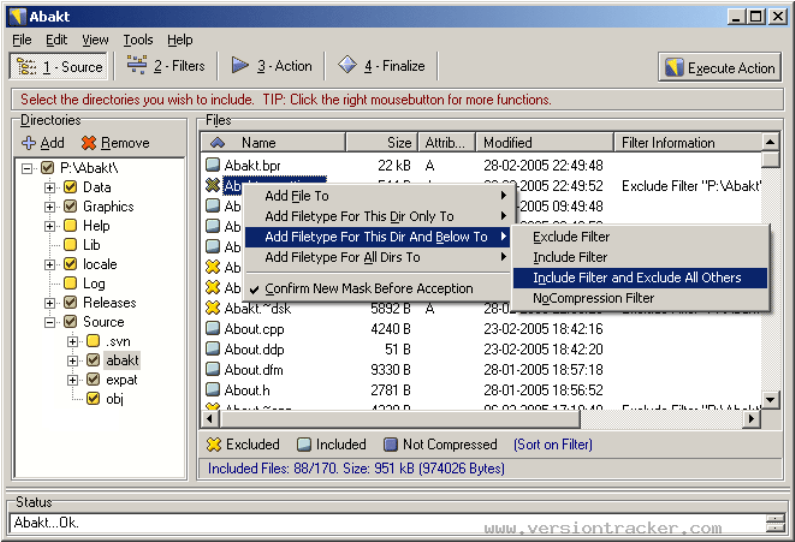Choose NoCompression Filter entry
Image resolution: width=795 pixels, height=542 pixels.
tap(640, 298)
